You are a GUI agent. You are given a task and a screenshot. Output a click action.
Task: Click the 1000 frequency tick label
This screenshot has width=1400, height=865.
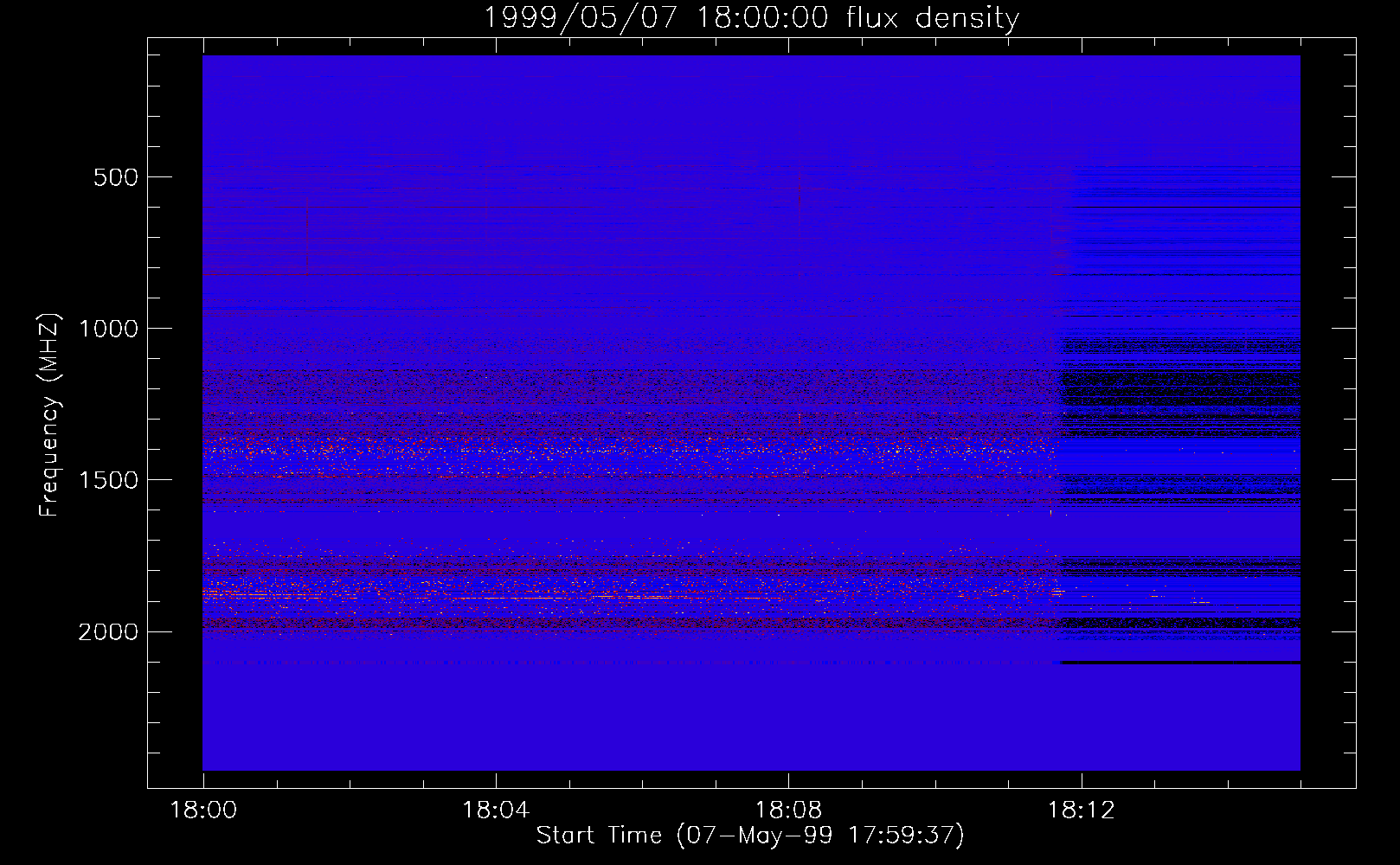pyautogui.click(x=108, y=329)
